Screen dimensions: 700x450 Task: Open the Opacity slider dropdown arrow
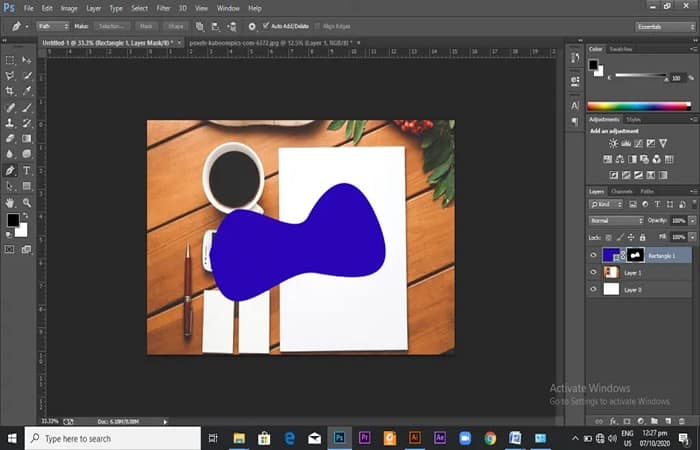coord(692,221)
